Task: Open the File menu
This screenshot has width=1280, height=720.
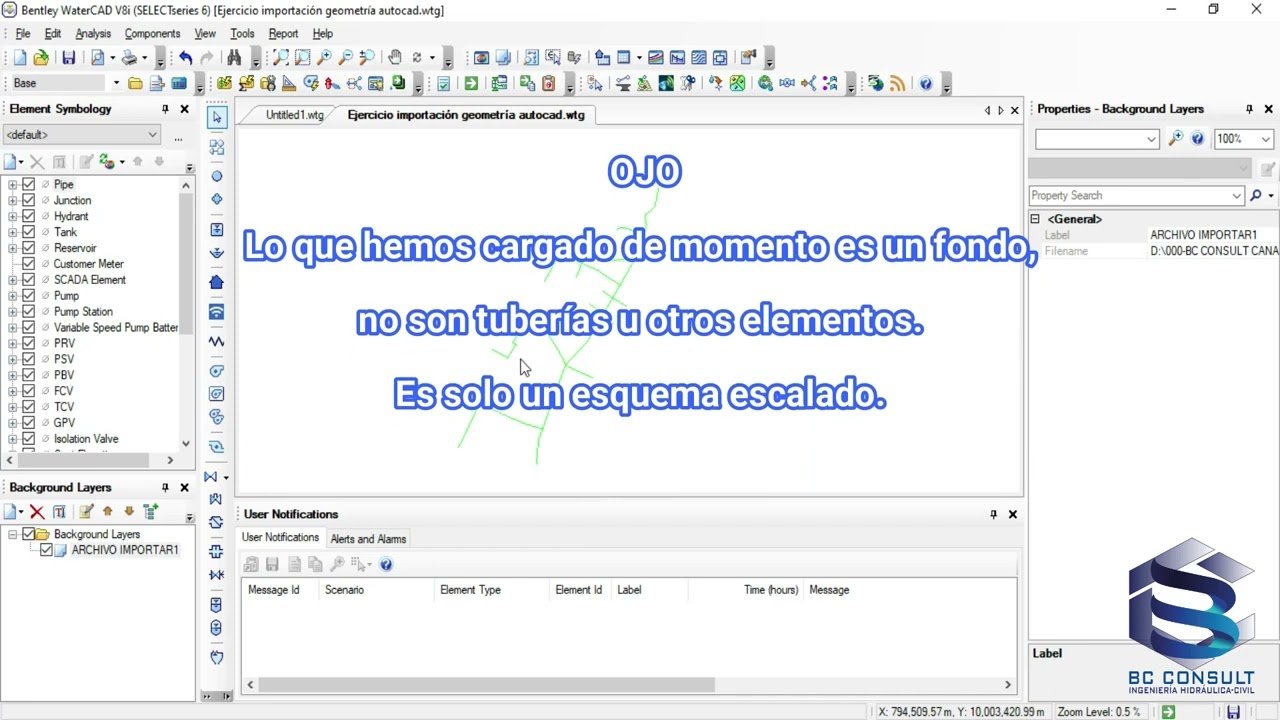Action: [22, 34]
